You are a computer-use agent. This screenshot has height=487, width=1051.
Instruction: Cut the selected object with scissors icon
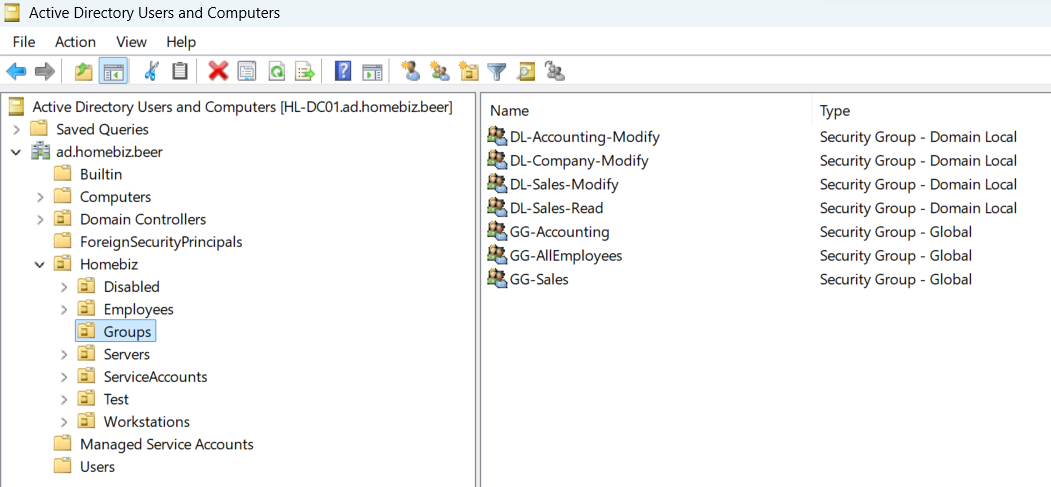[151, 70]
